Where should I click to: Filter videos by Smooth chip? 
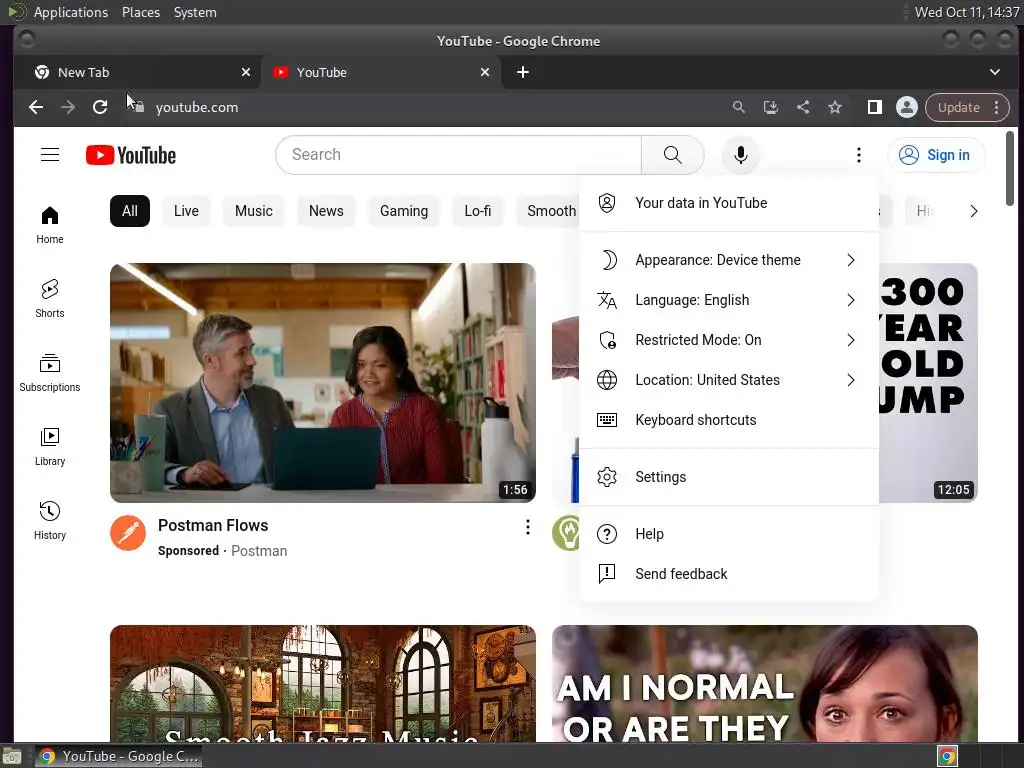549,211
